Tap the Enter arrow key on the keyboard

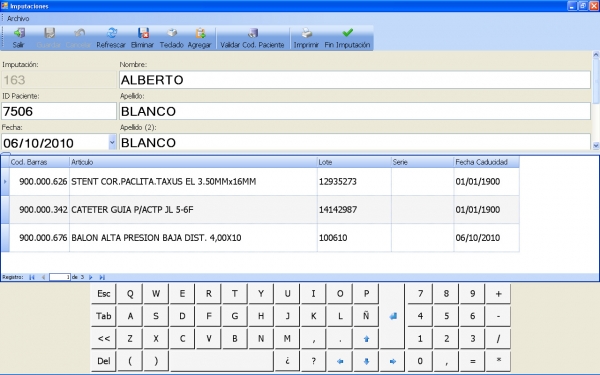coord(393,316)
